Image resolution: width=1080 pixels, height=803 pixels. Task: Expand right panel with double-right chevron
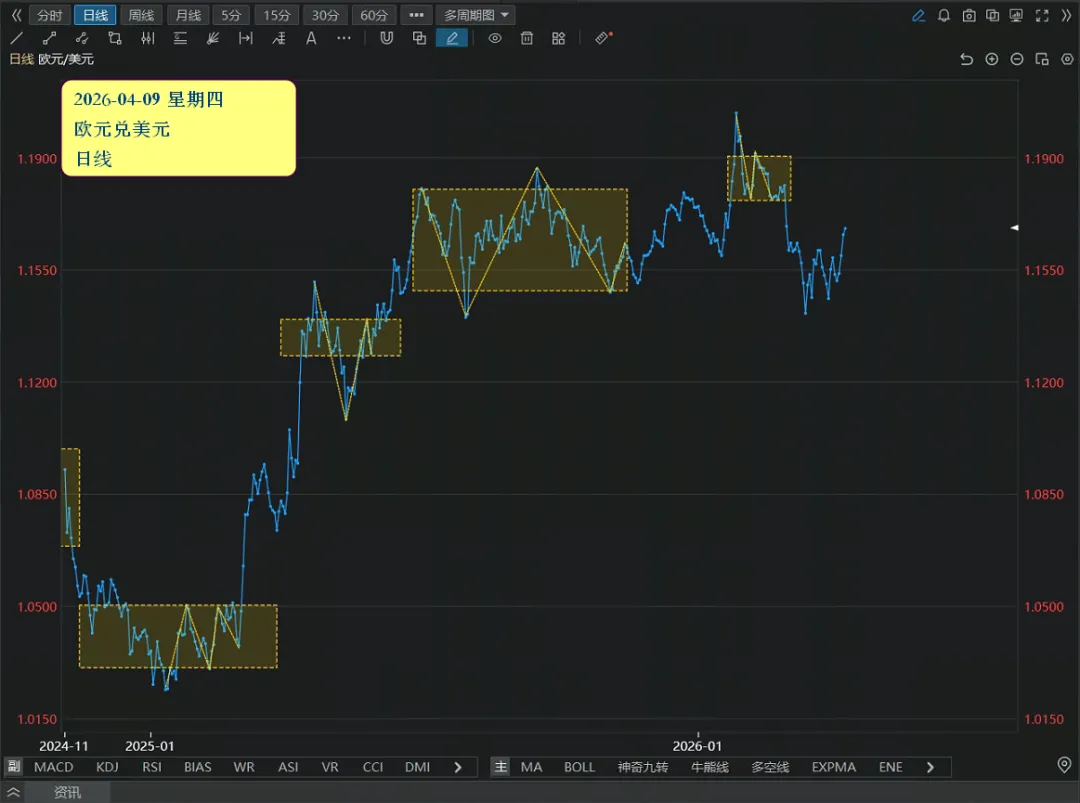click(x=1066, y=15)
